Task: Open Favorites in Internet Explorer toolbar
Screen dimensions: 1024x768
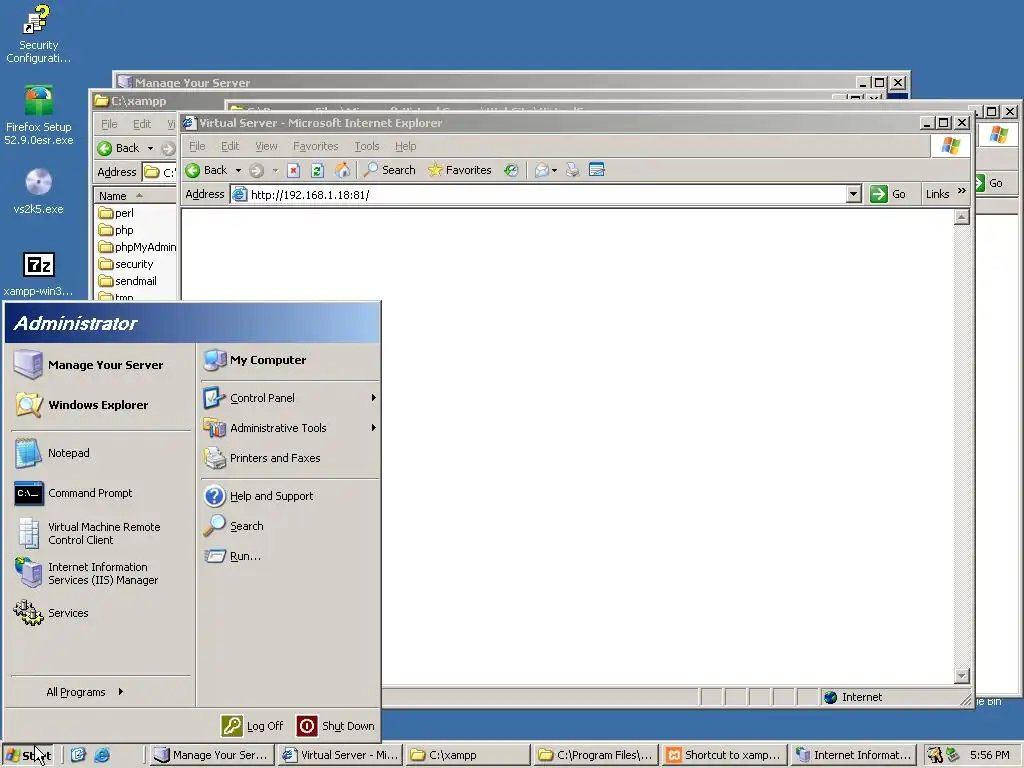Action: (x=460, y=170)
